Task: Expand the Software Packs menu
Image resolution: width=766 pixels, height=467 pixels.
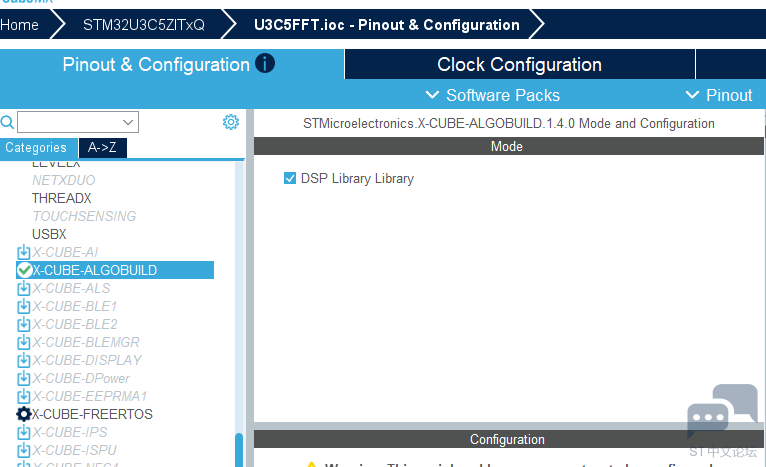Action: [492, 95]
